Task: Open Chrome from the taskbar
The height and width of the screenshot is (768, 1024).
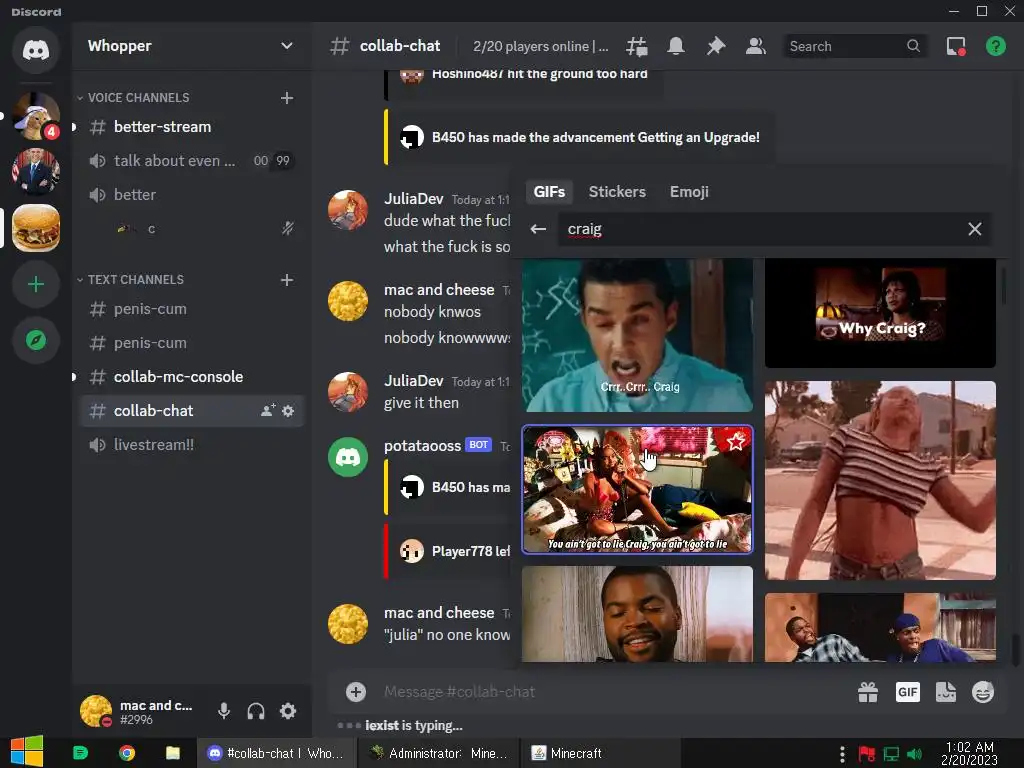Action: coord(127,753)
